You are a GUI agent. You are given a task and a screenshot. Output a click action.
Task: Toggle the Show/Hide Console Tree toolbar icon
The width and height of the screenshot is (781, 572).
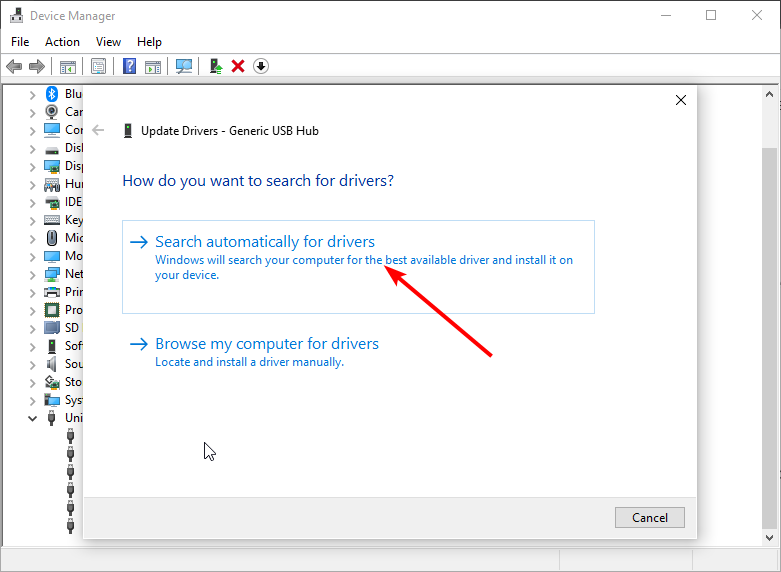(68, 66)
